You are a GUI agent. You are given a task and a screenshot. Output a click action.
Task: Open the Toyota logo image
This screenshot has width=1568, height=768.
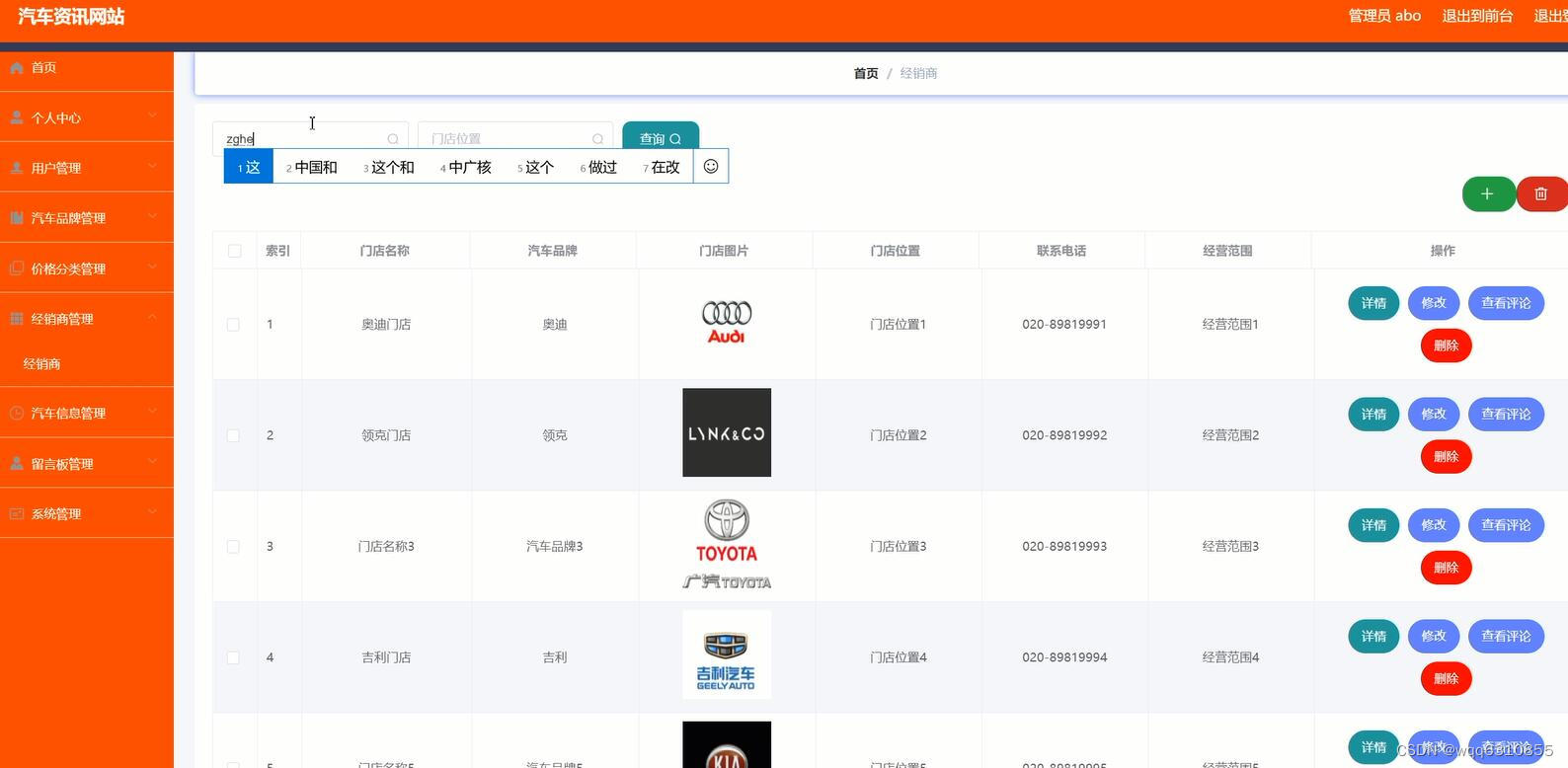(x=727, y=545)
